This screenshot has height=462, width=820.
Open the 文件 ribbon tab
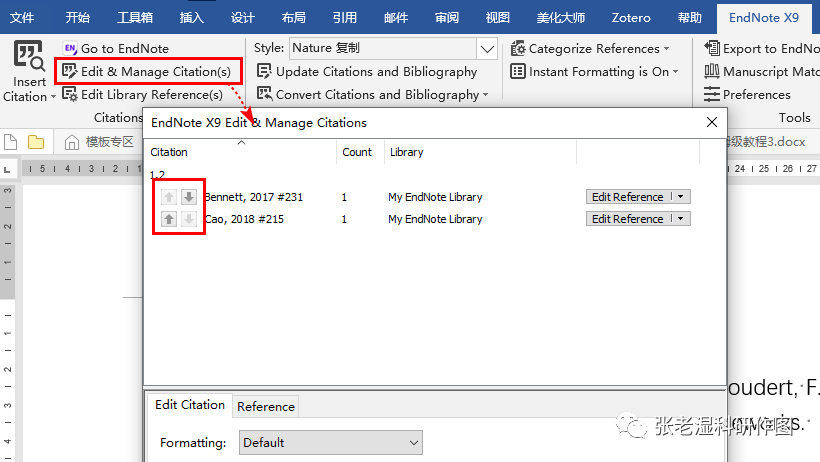pyautogui.click(x=22, y=18)
